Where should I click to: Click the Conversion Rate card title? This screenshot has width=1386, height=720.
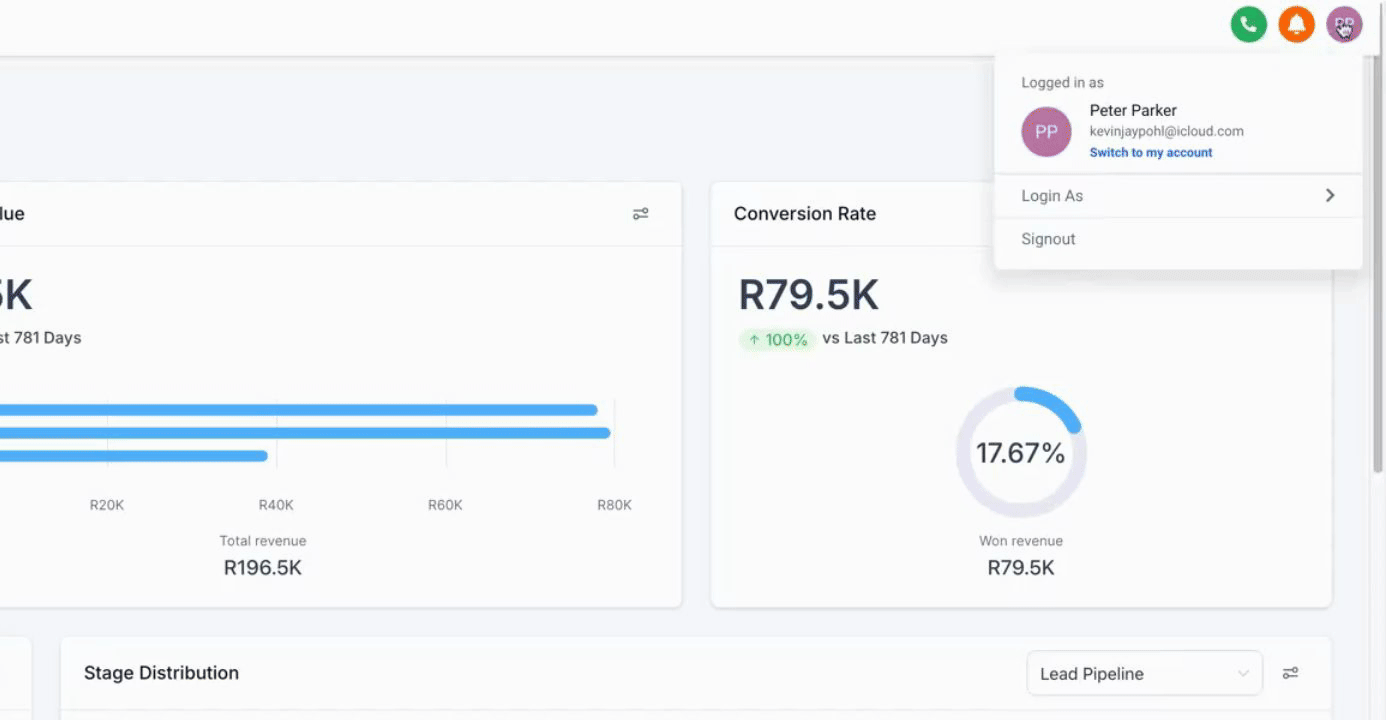[804, 214]
